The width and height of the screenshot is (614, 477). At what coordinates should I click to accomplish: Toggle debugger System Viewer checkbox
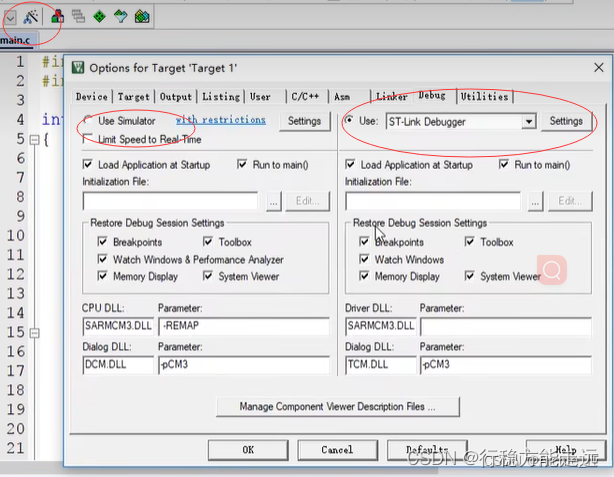click(470, 276)
